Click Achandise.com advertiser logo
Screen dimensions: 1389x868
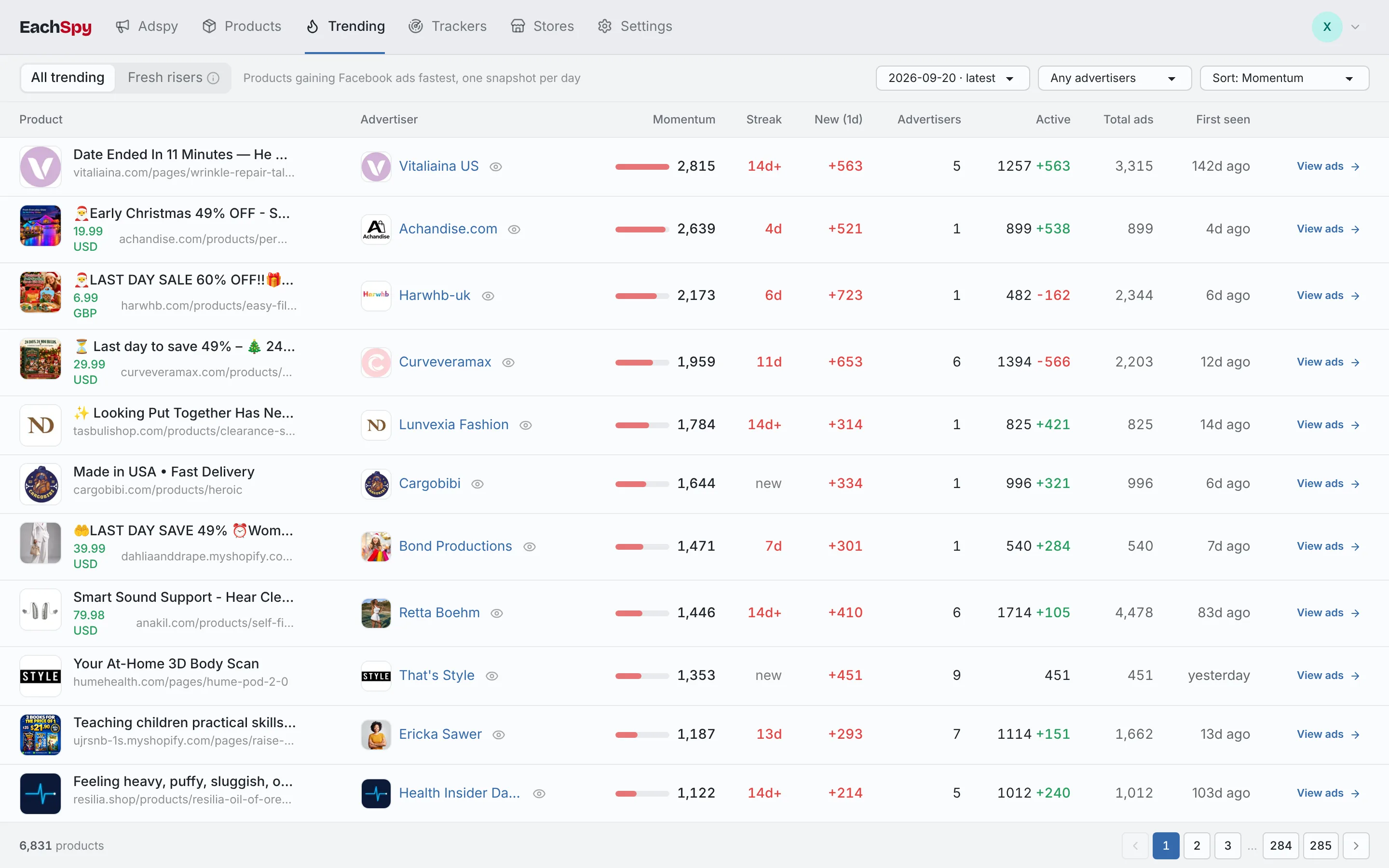[376, 229]
